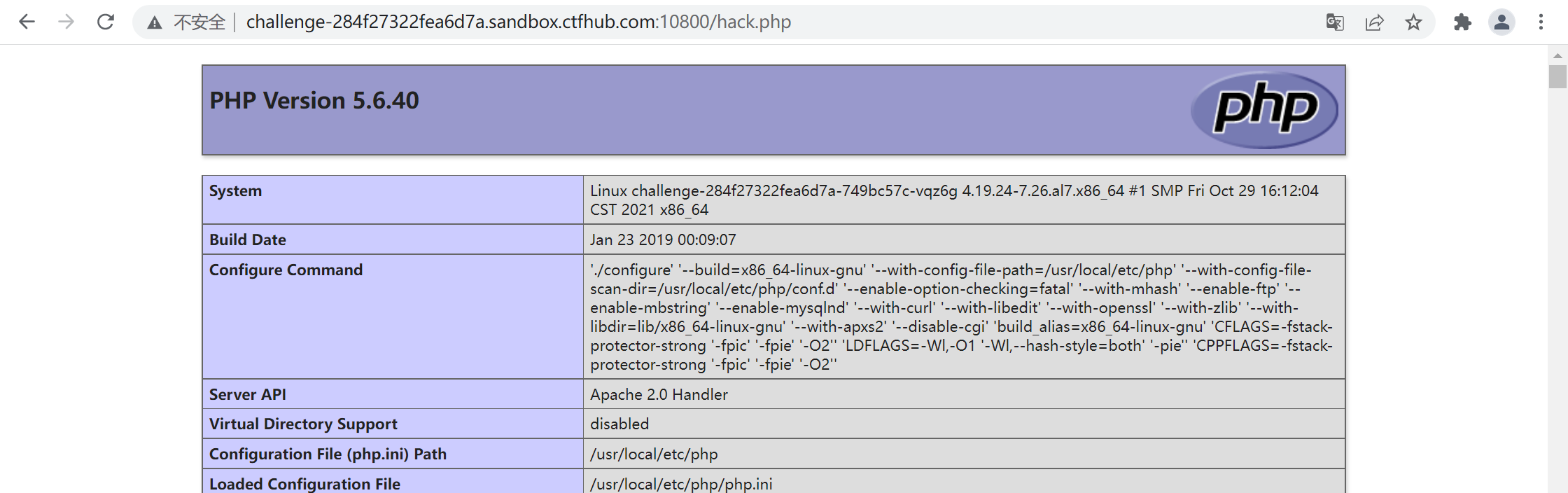Image resolution: width=1568 pixels, height=493 pixels.
Task: Open the Chrome three-dot menu
Action: coord(1541,22)
